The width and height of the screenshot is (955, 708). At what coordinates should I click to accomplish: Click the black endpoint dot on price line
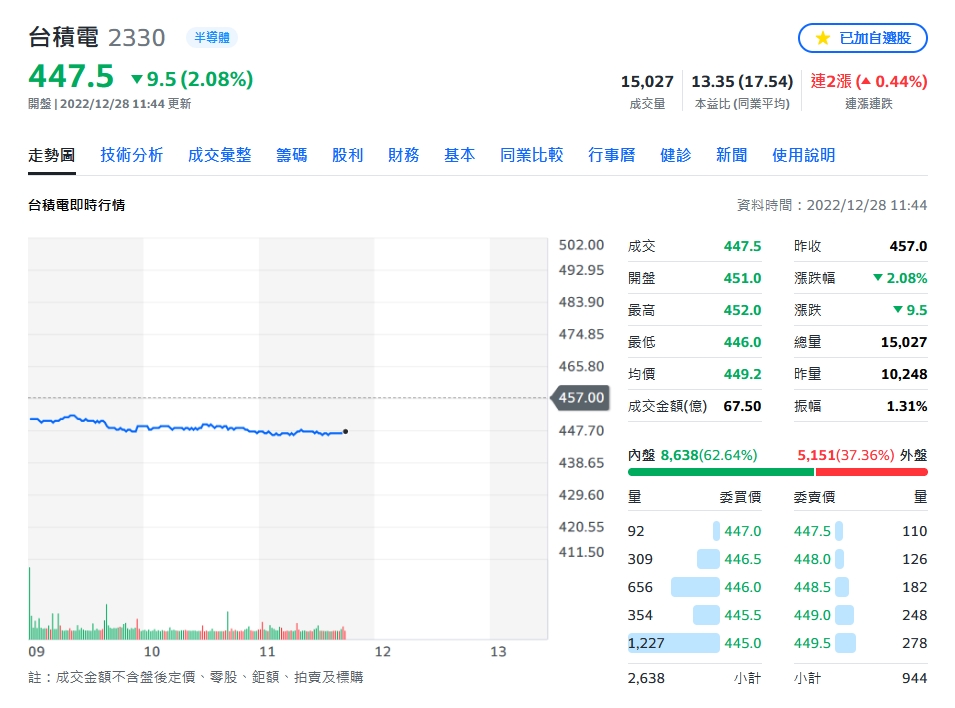[x=345, y=431]
